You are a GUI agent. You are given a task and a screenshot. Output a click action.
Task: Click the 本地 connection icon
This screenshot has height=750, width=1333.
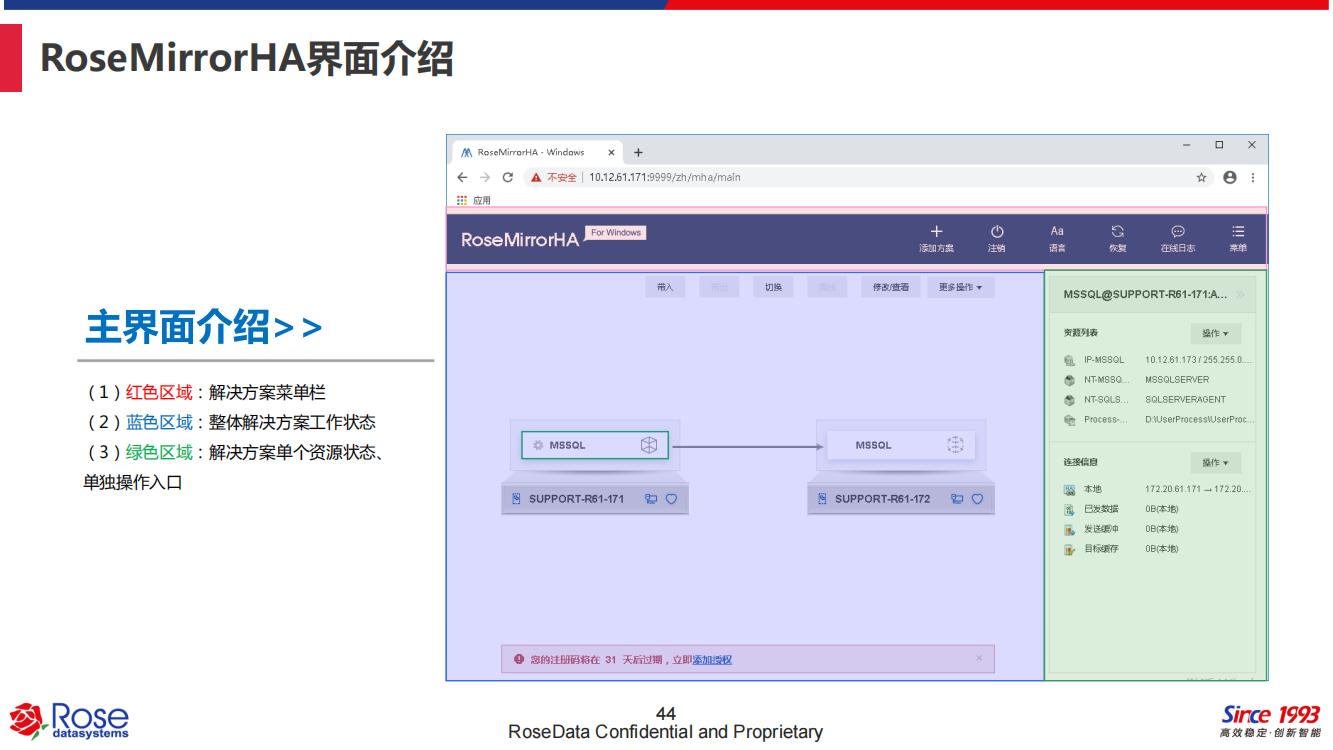1070,490
